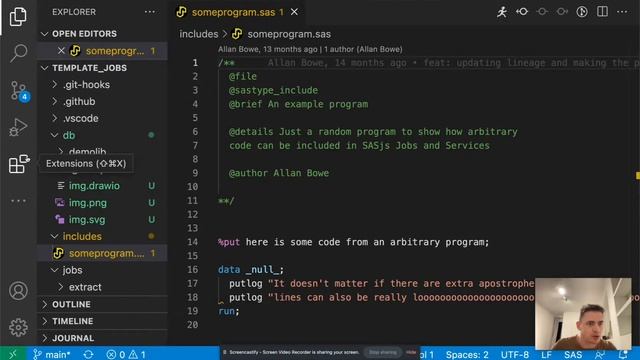This screenshot has height=360, width=640.
Task: Open the Accounts menu
Action: pos(18,291)
